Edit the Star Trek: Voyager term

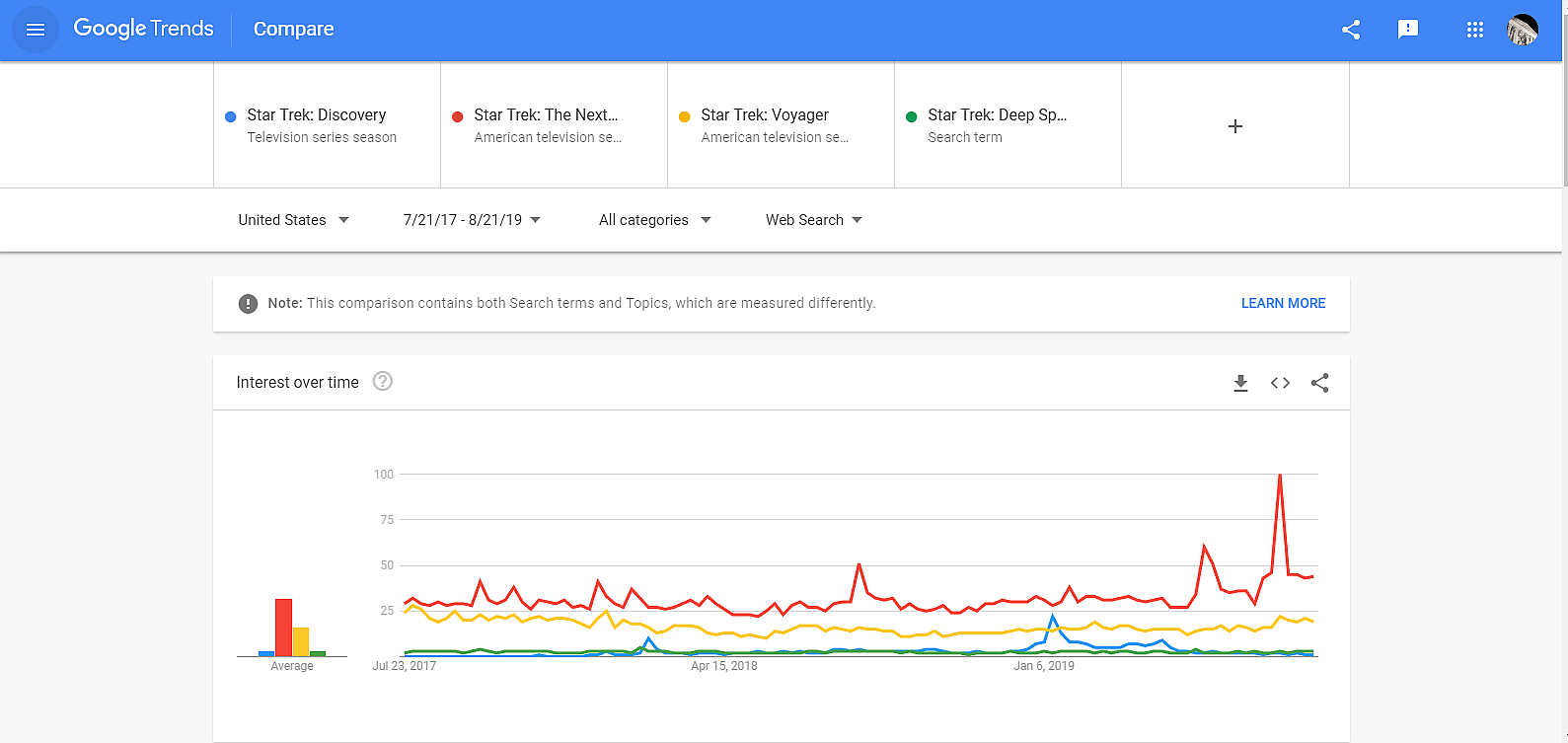pyautogui.click(x=781, y=125)
